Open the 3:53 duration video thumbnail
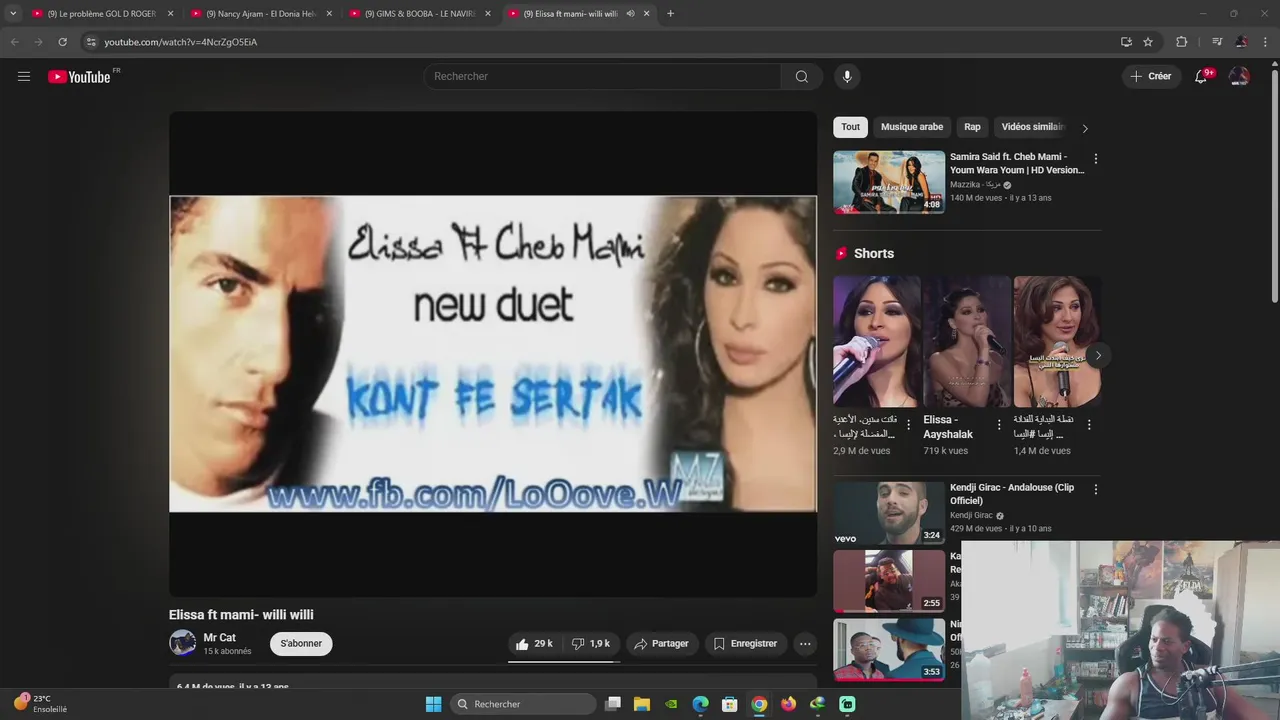The image size is (1280, 720). point(889,649)
